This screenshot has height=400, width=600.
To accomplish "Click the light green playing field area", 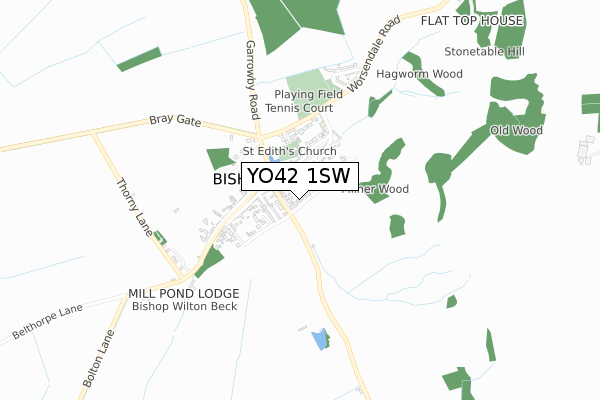I will point(306,85).
